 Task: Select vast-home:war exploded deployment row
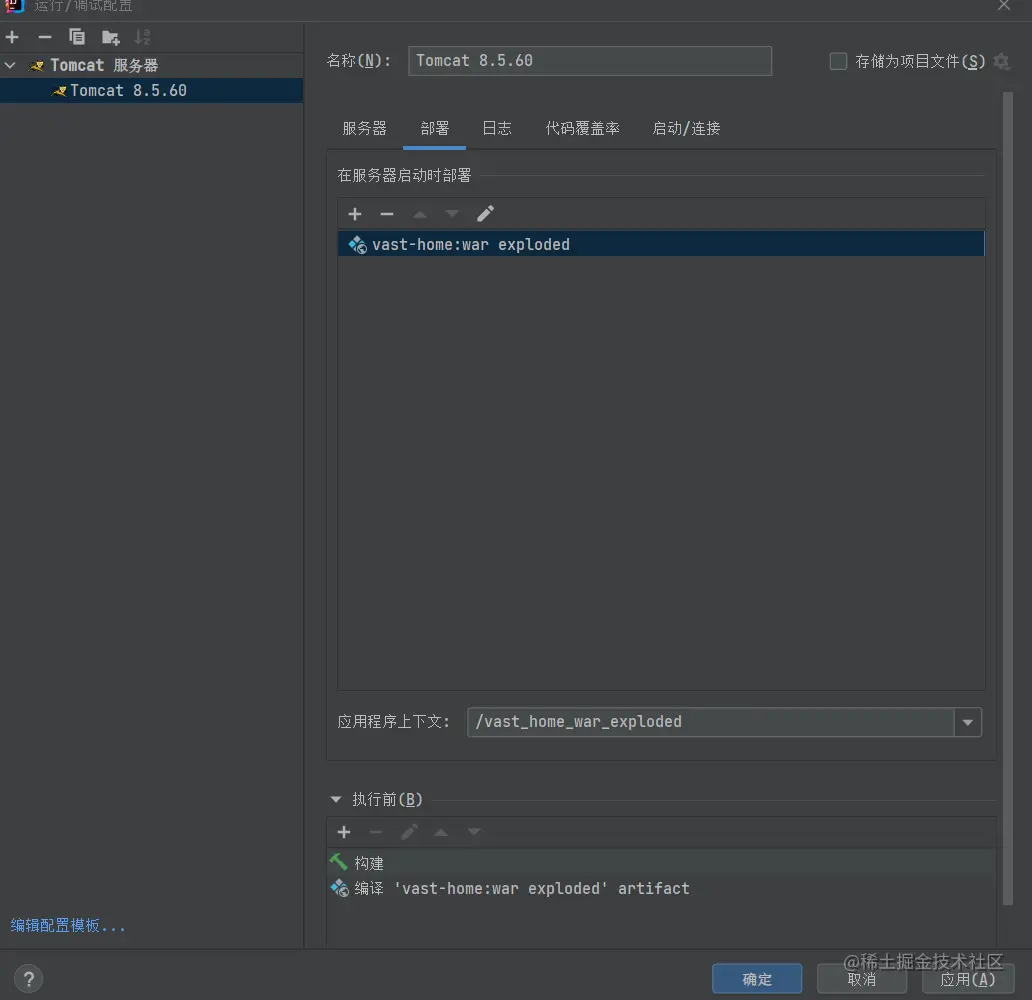tap(661, 244)
